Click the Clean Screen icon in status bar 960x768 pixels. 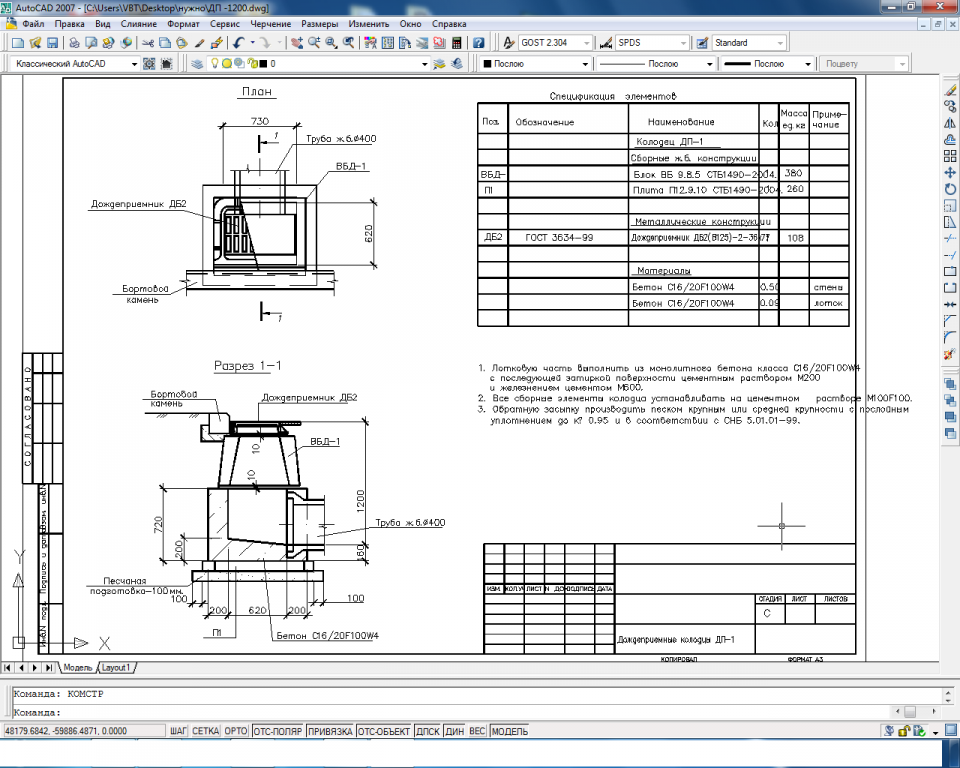coord(951,731)
